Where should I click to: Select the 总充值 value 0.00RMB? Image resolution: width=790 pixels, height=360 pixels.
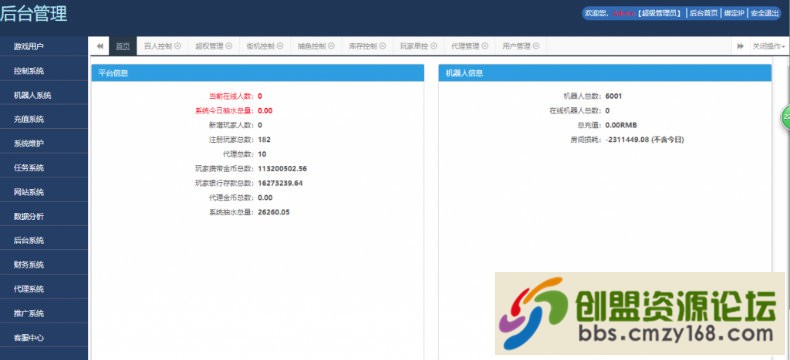click(x=621, y=125)
